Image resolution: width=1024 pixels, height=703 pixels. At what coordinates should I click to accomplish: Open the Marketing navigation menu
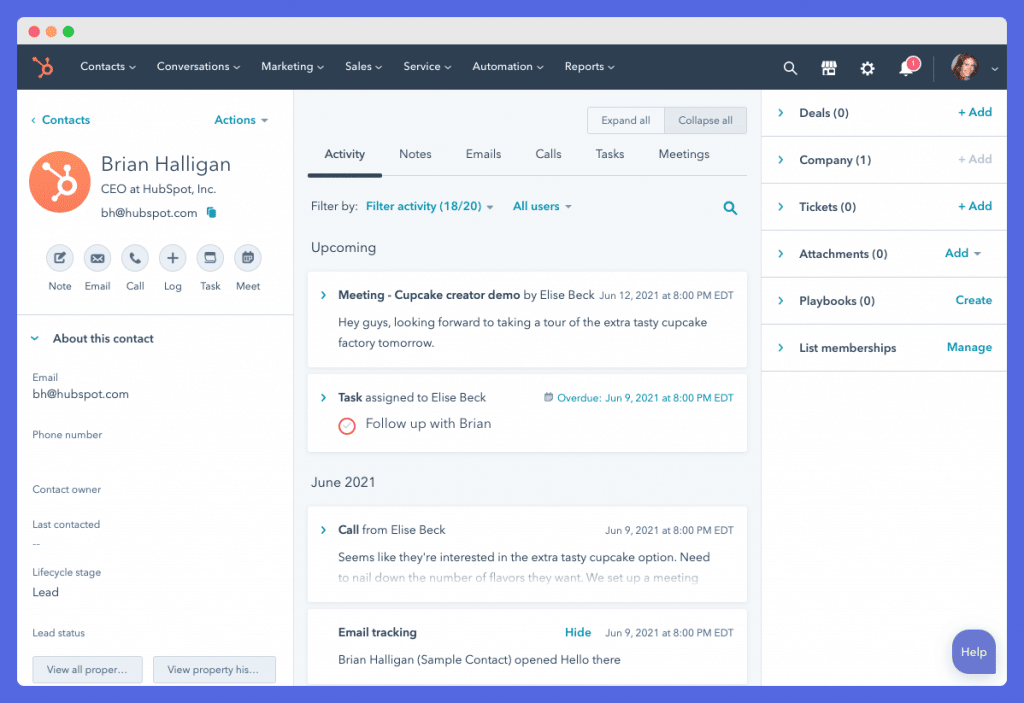tap(293, 67)
